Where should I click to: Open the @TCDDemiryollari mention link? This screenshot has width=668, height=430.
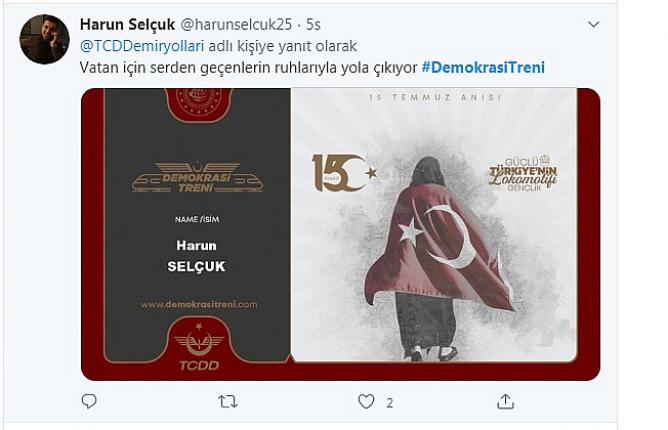click(x=142, y=46)
